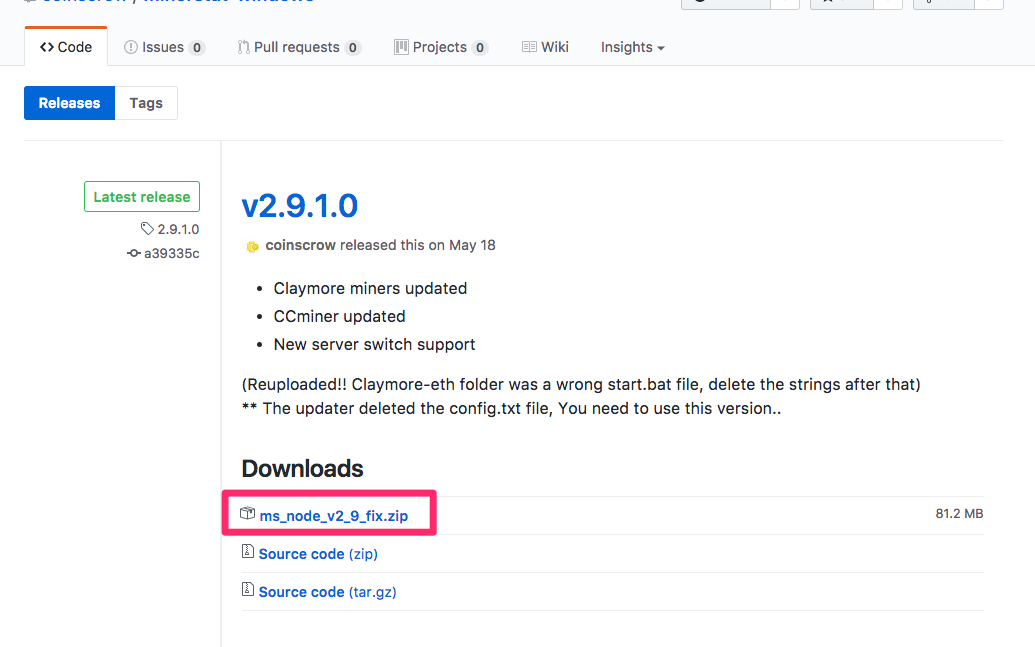Open the v2.9.1.0 release title

pyautogui.click(x=299, y=205)
